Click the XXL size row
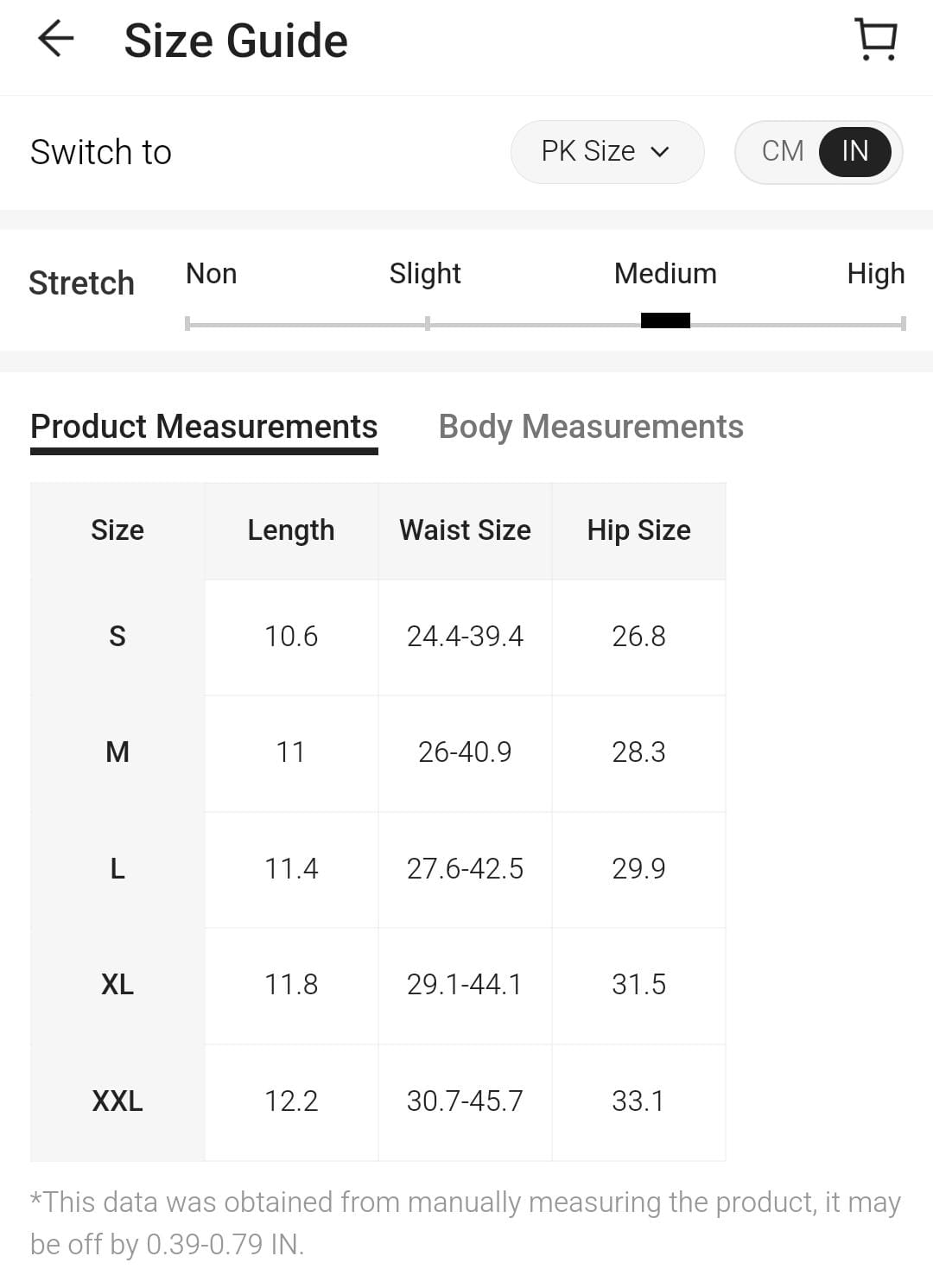This screenshot has width=933, height=1288. tap(117, 1101)
